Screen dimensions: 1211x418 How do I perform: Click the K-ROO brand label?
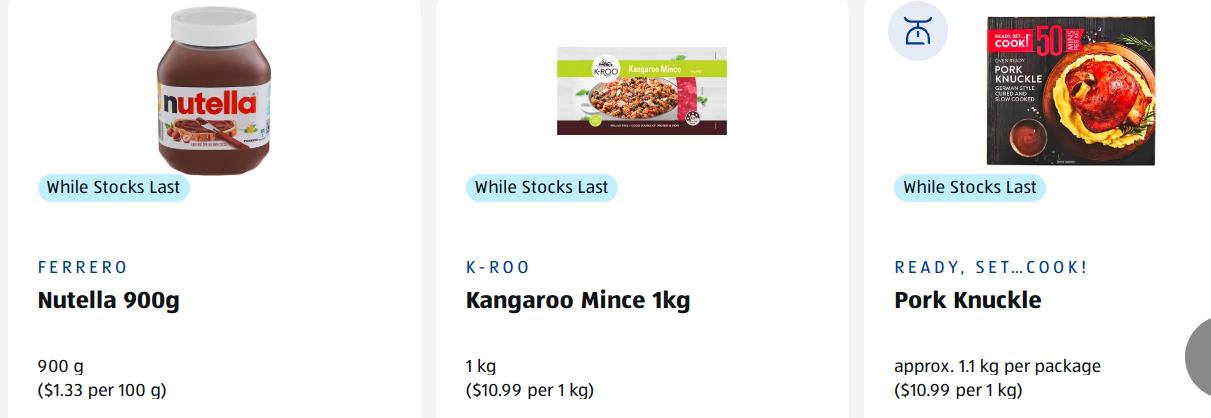pos(498,267)
